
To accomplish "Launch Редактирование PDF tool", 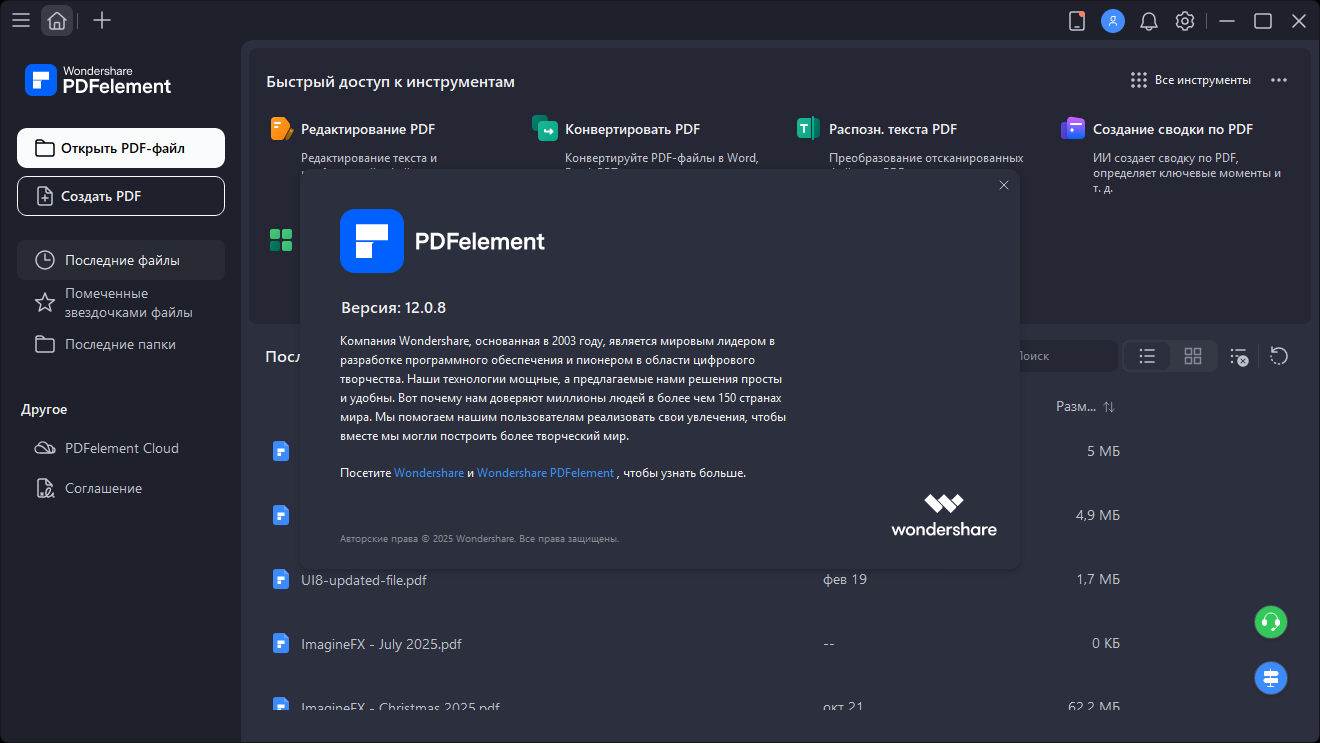I will pyautogui.click(x=367, y=129).
